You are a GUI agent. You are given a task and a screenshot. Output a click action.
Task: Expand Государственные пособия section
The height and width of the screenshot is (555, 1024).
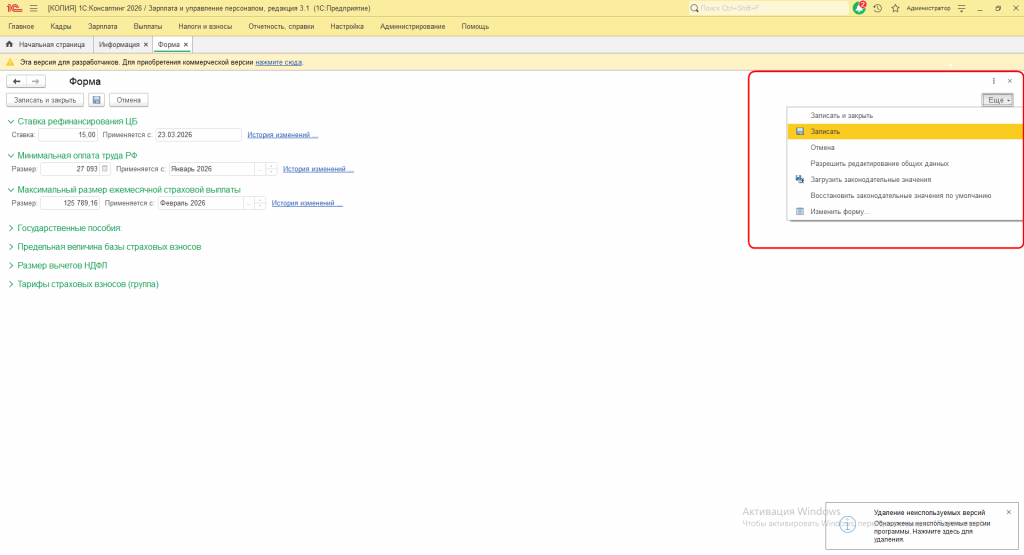10,228
